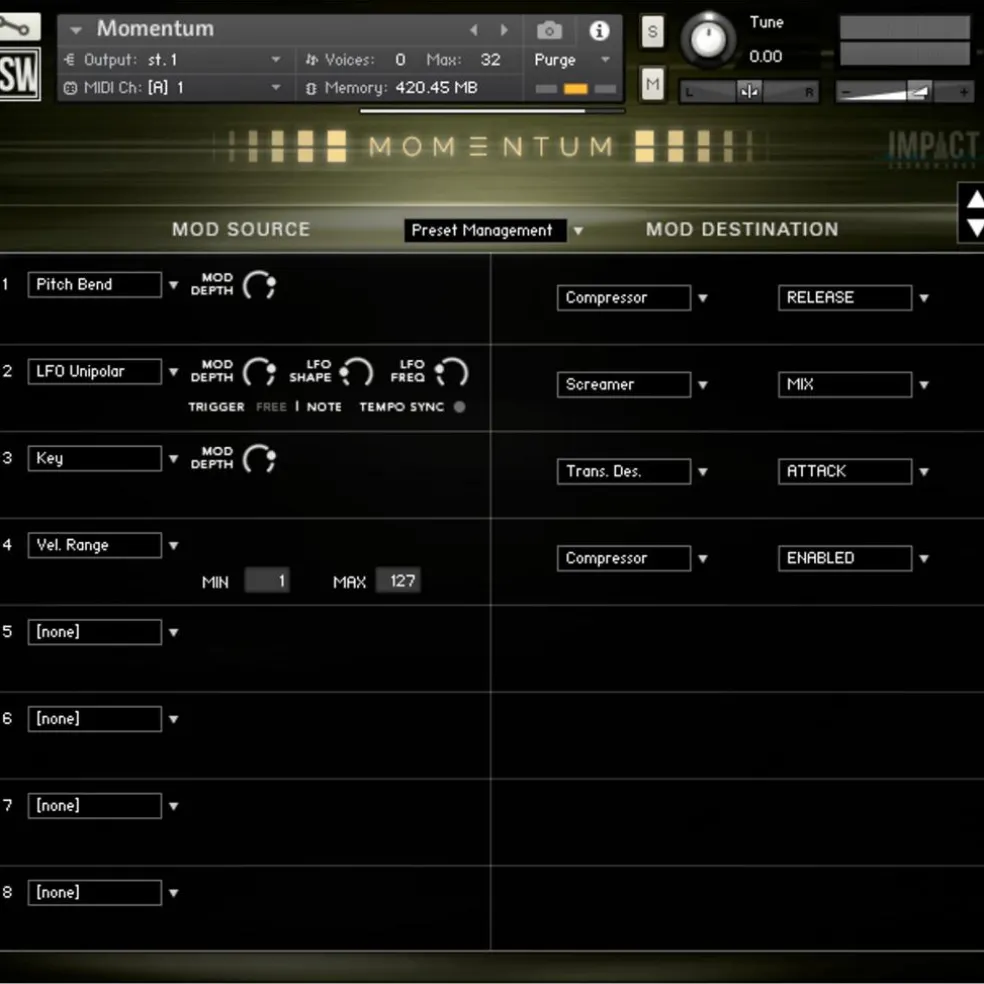Open the Purge dropdown menu
The image size is (984, 984).
[605, 60]
